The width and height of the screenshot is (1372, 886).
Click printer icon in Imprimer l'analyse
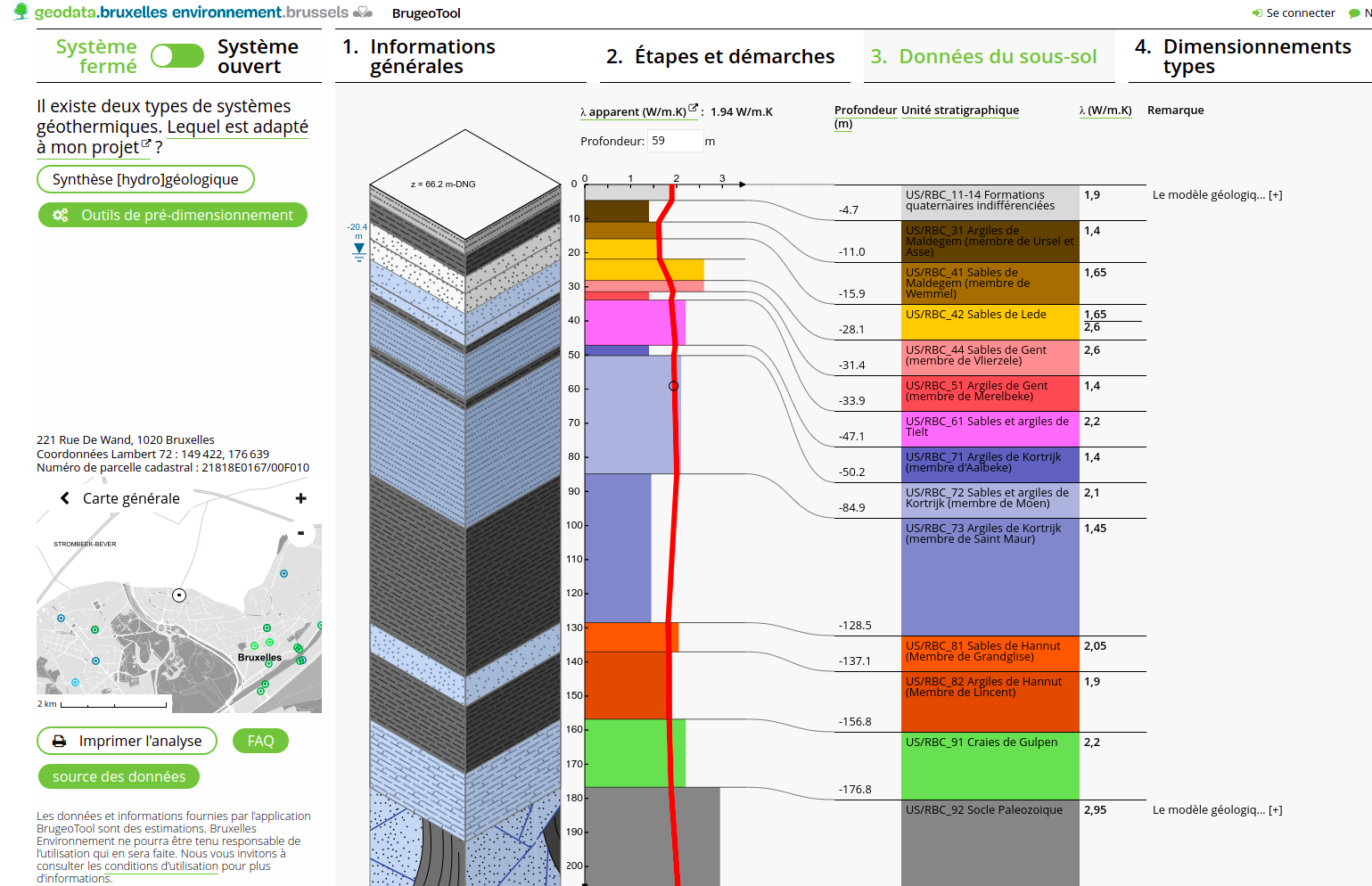[59, 741]
